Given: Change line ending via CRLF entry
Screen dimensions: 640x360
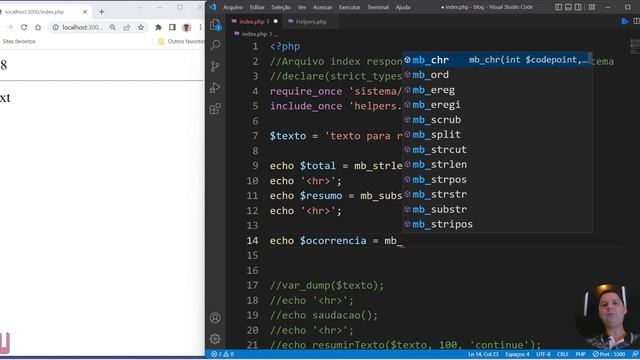Looking at the screenshot, I should tap(562, 354).
